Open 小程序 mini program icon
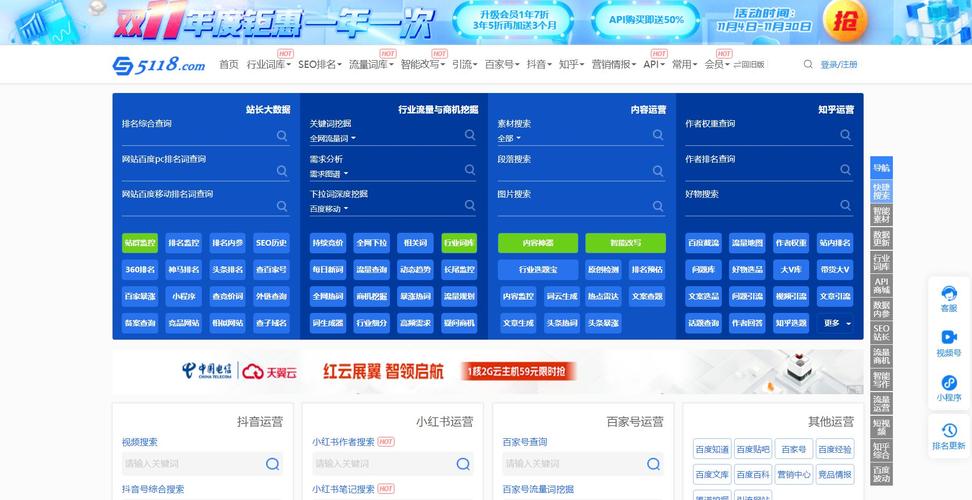 (948, 383)
